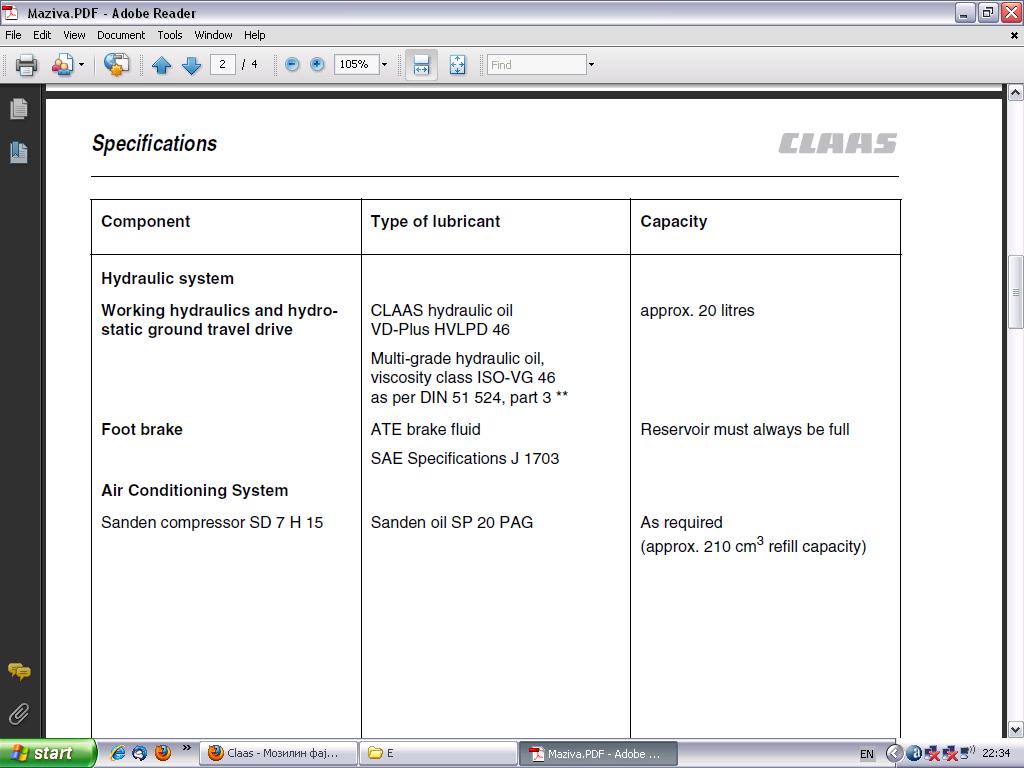The image size is (1024, 768).
Task: Launch the second Quick Launch browser icon
Action: 140,753
